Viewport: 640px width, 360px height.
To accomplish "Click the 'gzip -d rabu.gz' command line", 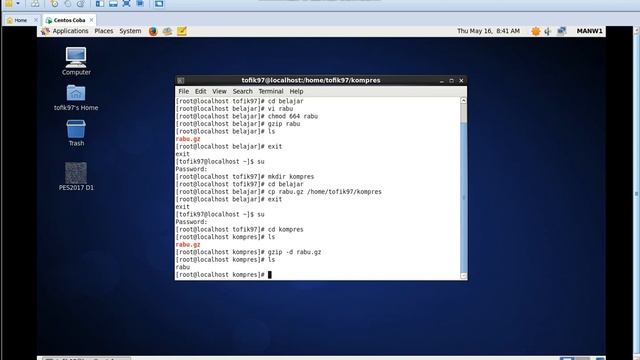I will (248, 252).
